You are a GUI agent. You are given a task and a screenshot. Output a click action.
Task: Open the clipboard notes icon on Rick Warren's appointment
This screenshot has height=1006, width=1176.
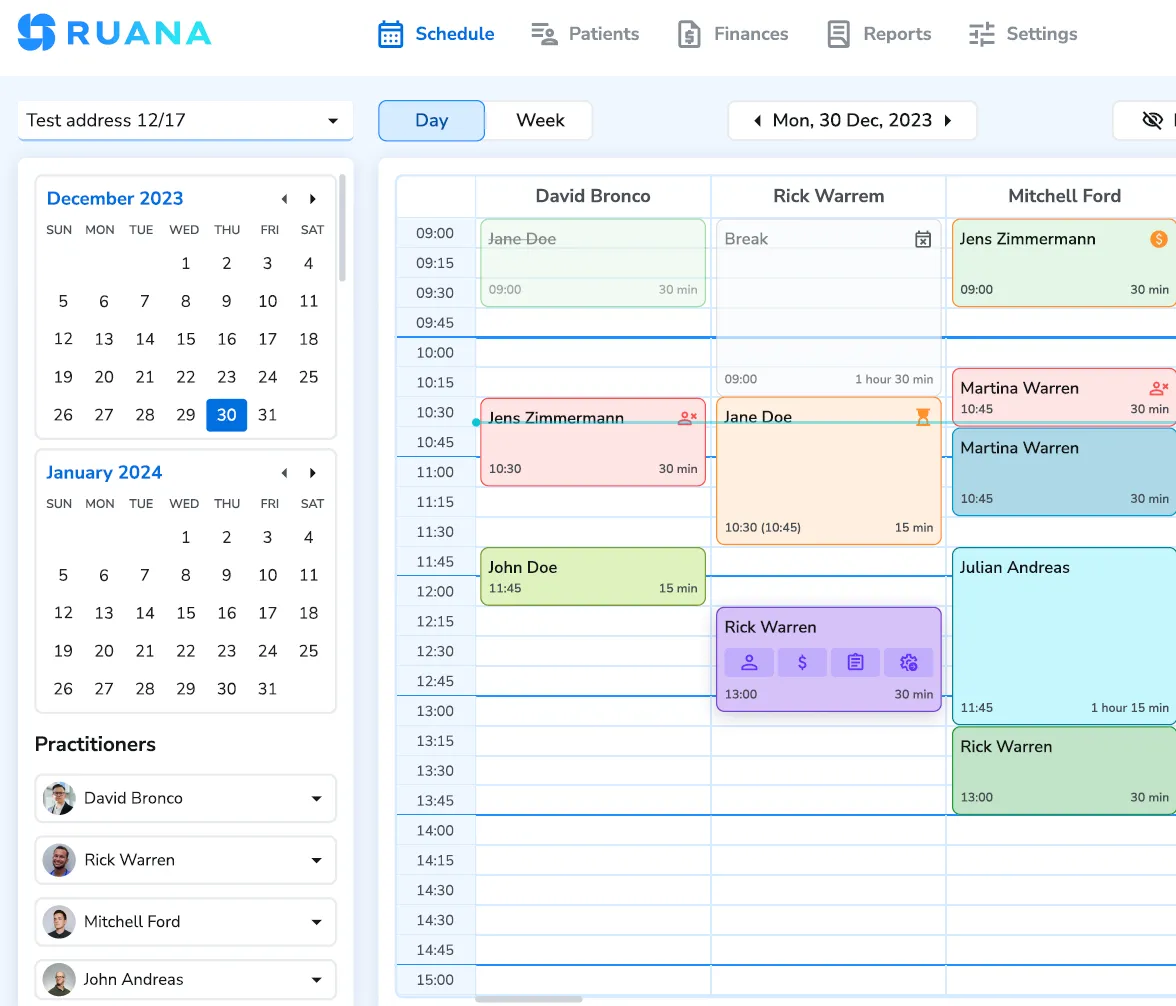click(855, 662)
